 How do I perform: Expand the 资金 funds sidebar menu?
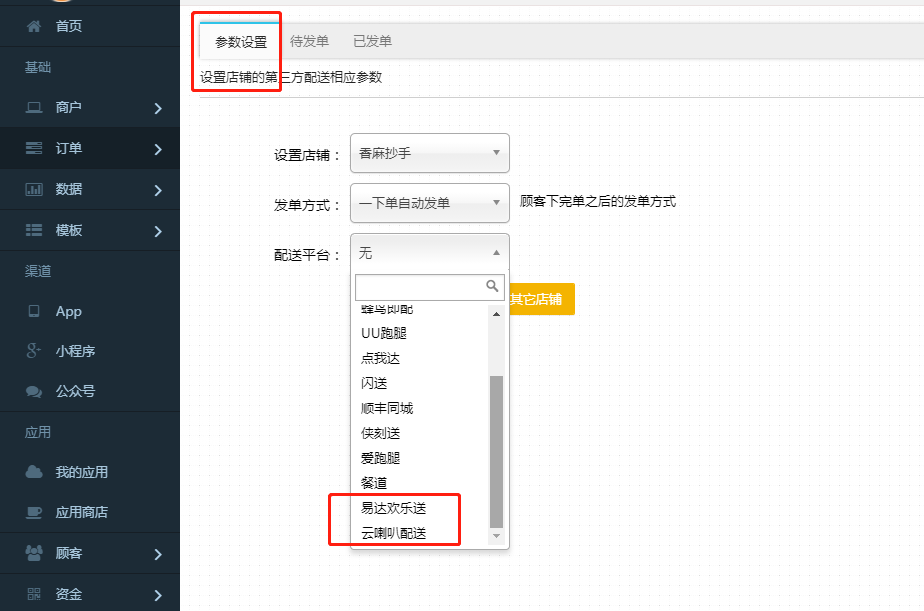pos(90,592)
